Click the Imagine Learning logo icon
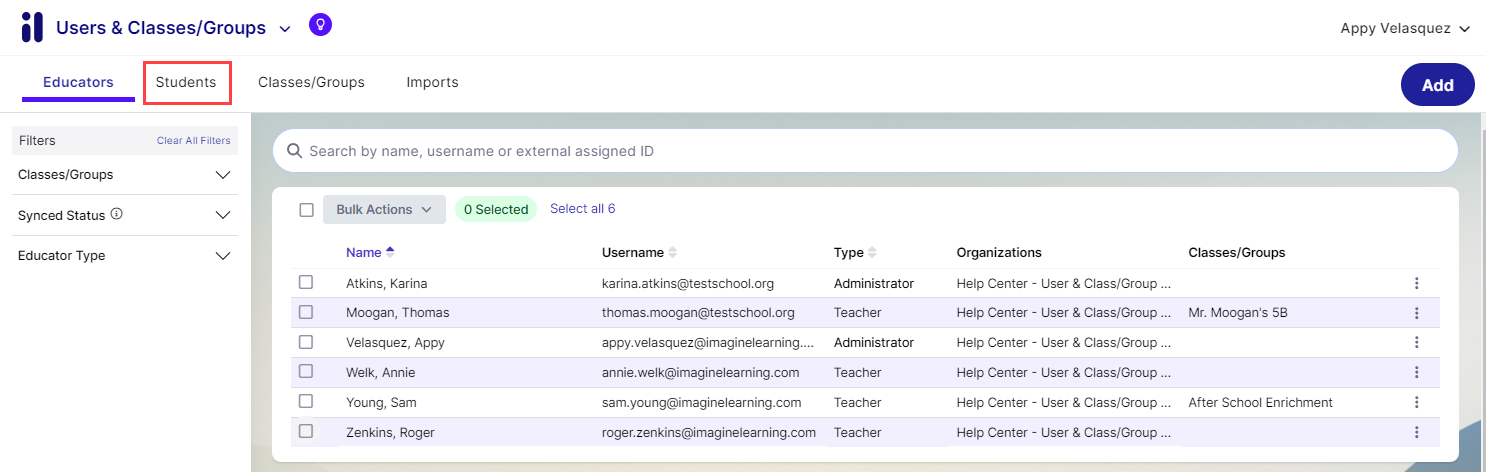1486x472 pixels. (32, 27)
